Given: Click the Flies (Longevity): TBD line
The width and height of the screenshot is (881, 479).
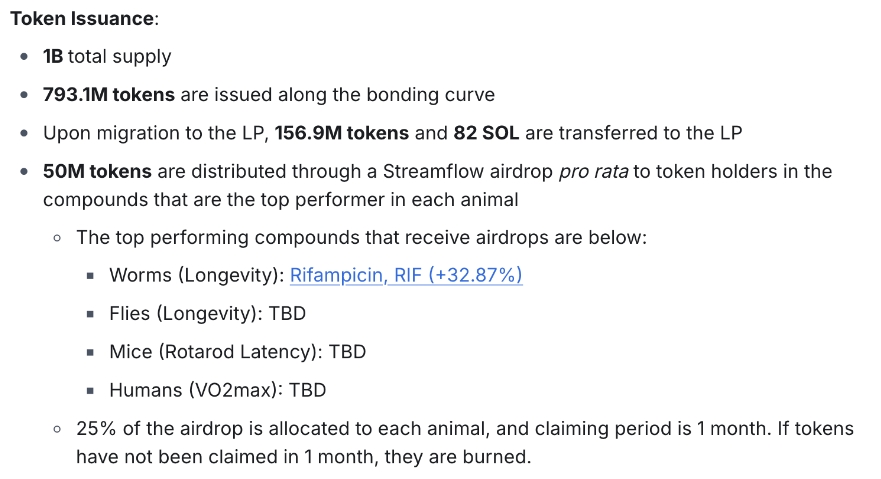Looking at the screenshot, I should coord(207,313).
